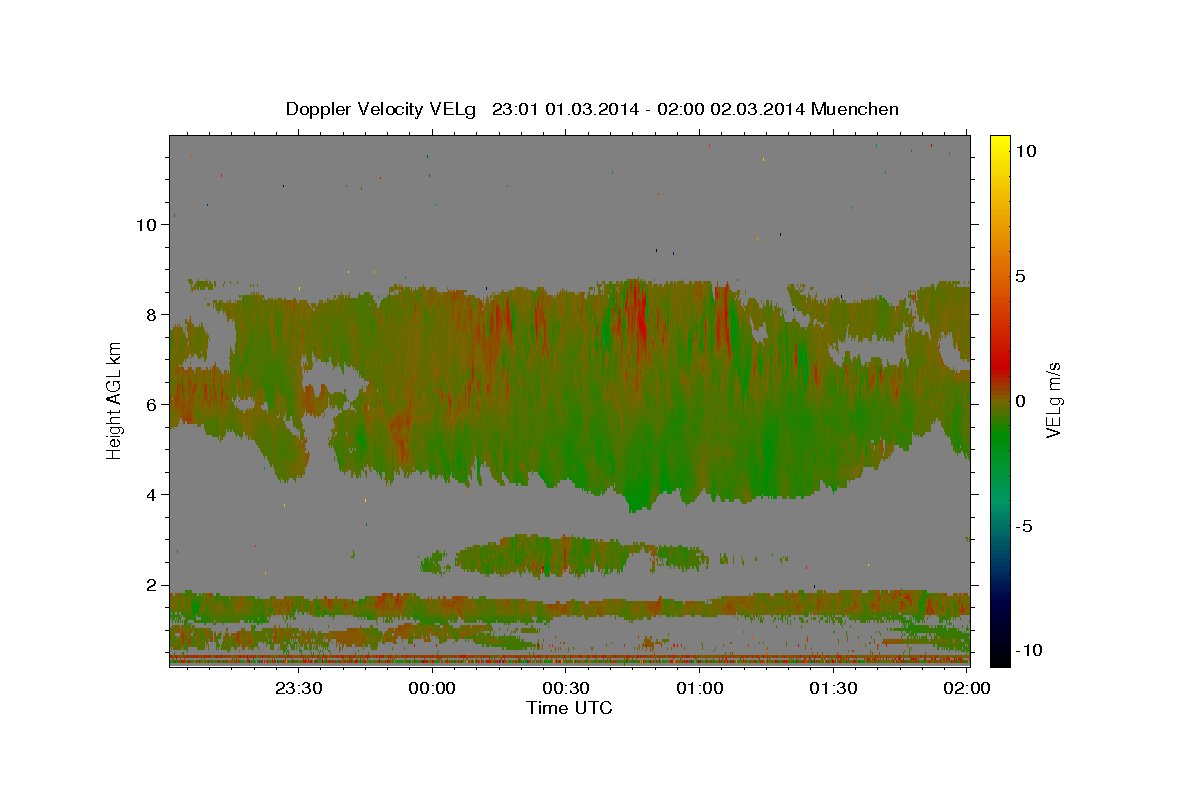Click the height tick label 10
Screen dimensions: 1200x800
[146, 225]
